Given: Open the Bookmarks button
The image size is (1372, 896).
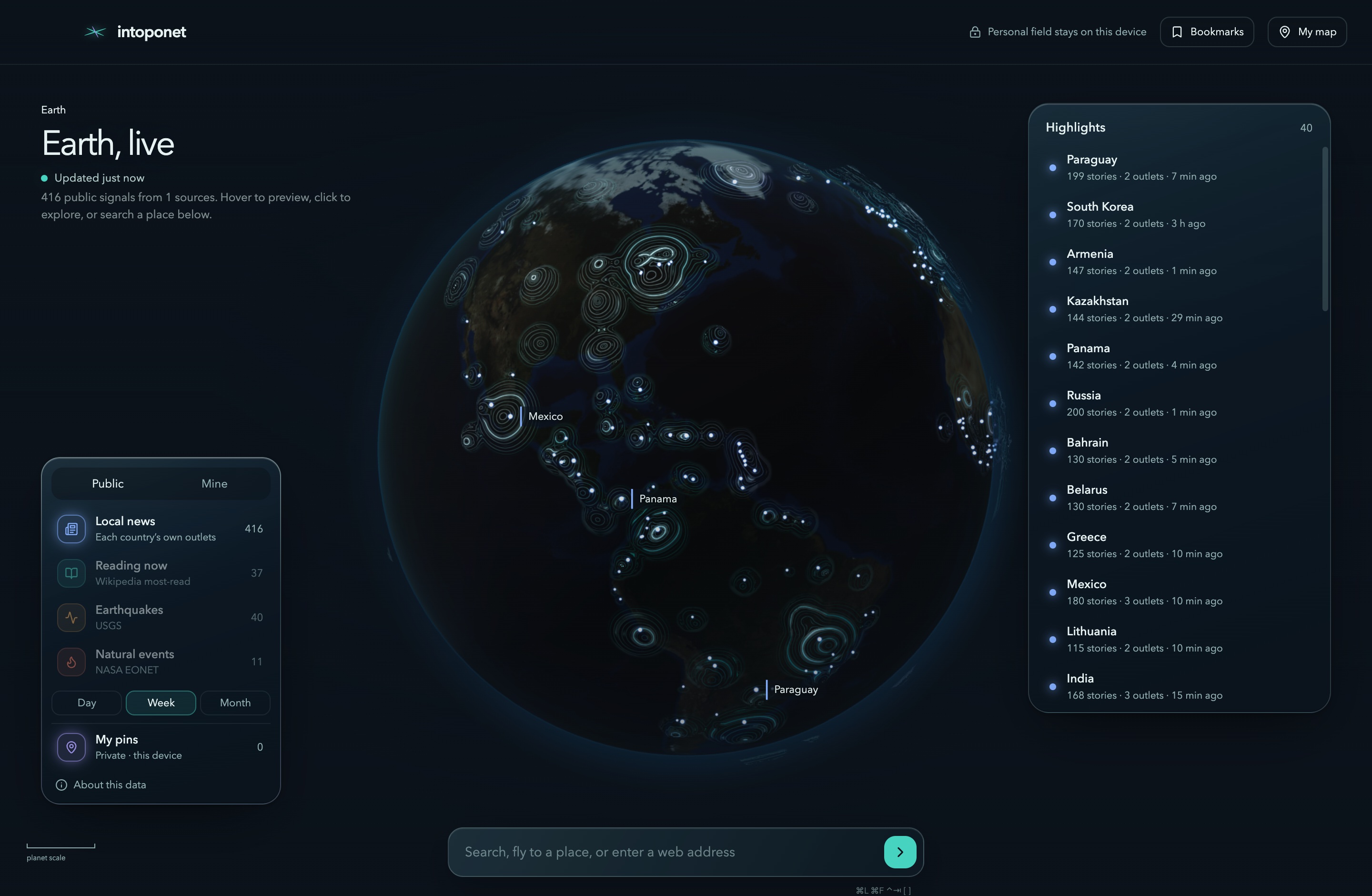Looking at the screenshot, I should pos(1207,32).
